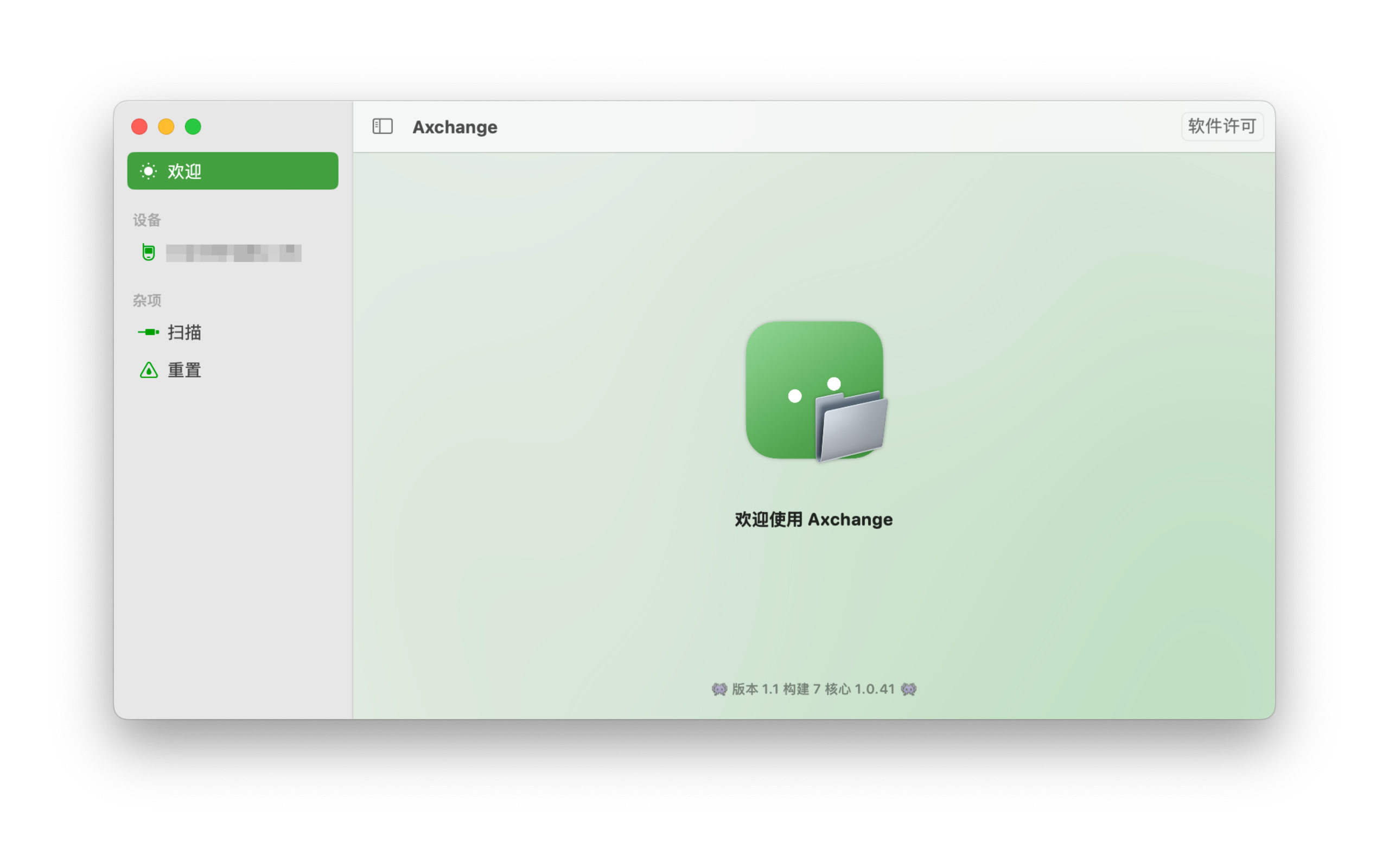Click the alien emoji right of version

point(909,689)
